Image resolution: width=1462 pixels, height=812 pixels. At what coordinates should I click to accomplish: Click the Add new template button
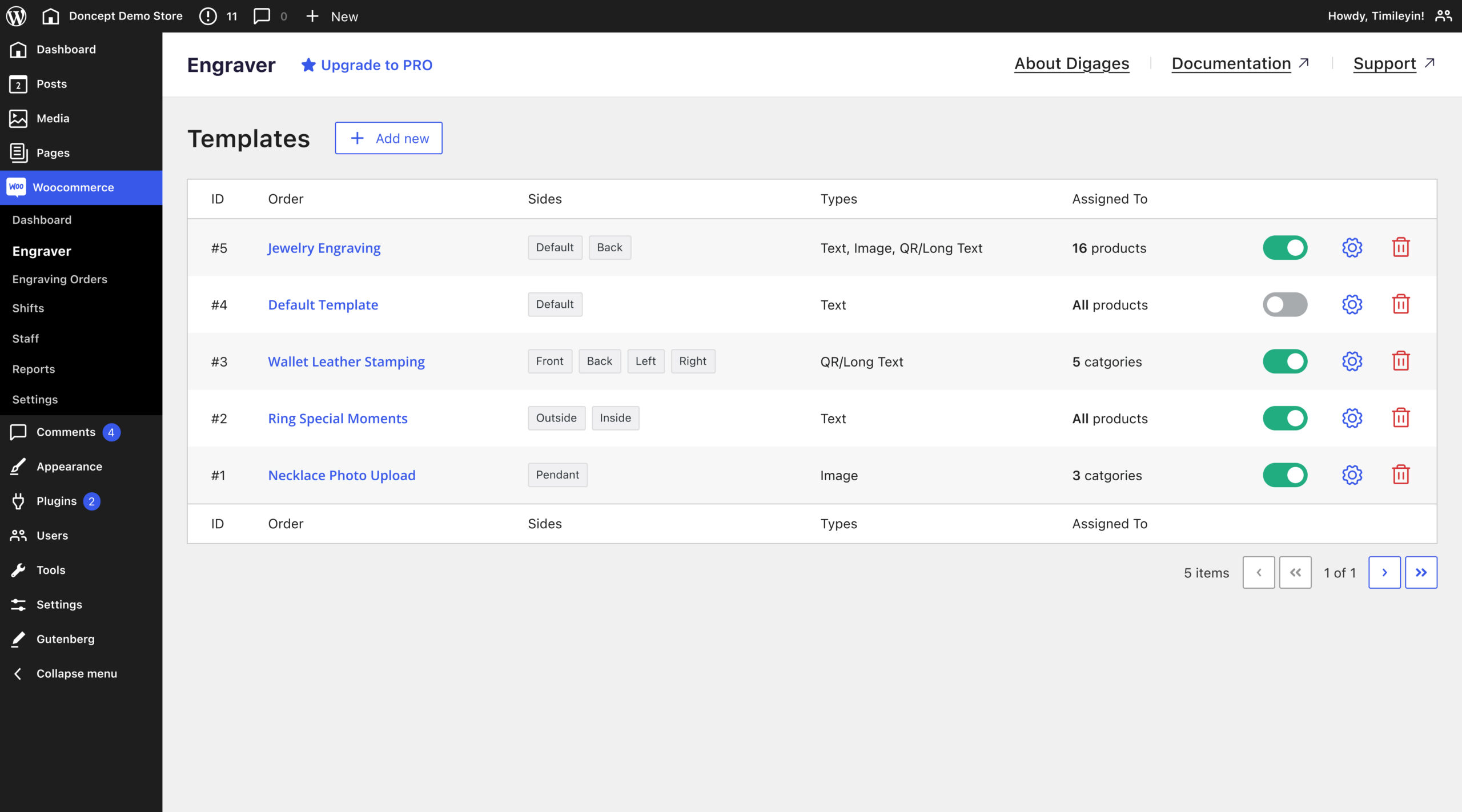388,138
